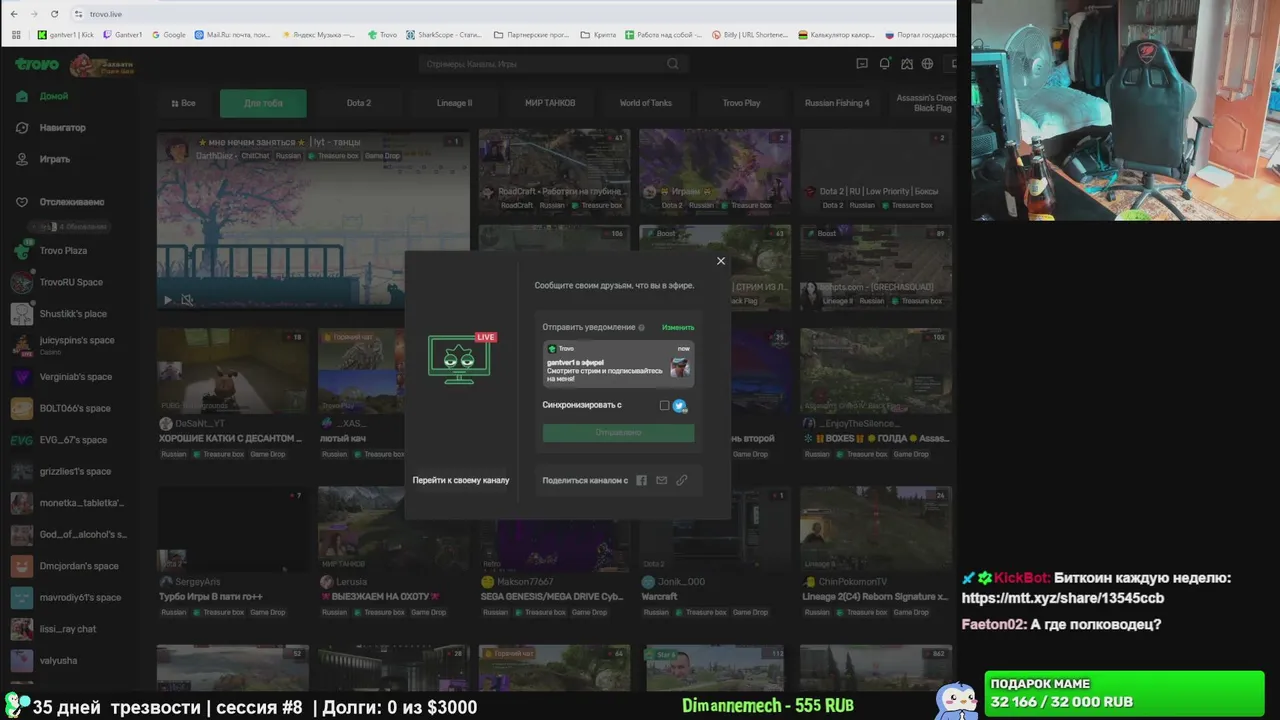Viewport: 1280px width, 720px height.
Task: Open the gantver1 | Kick bookmark
Action: click(x=66, y=35)
